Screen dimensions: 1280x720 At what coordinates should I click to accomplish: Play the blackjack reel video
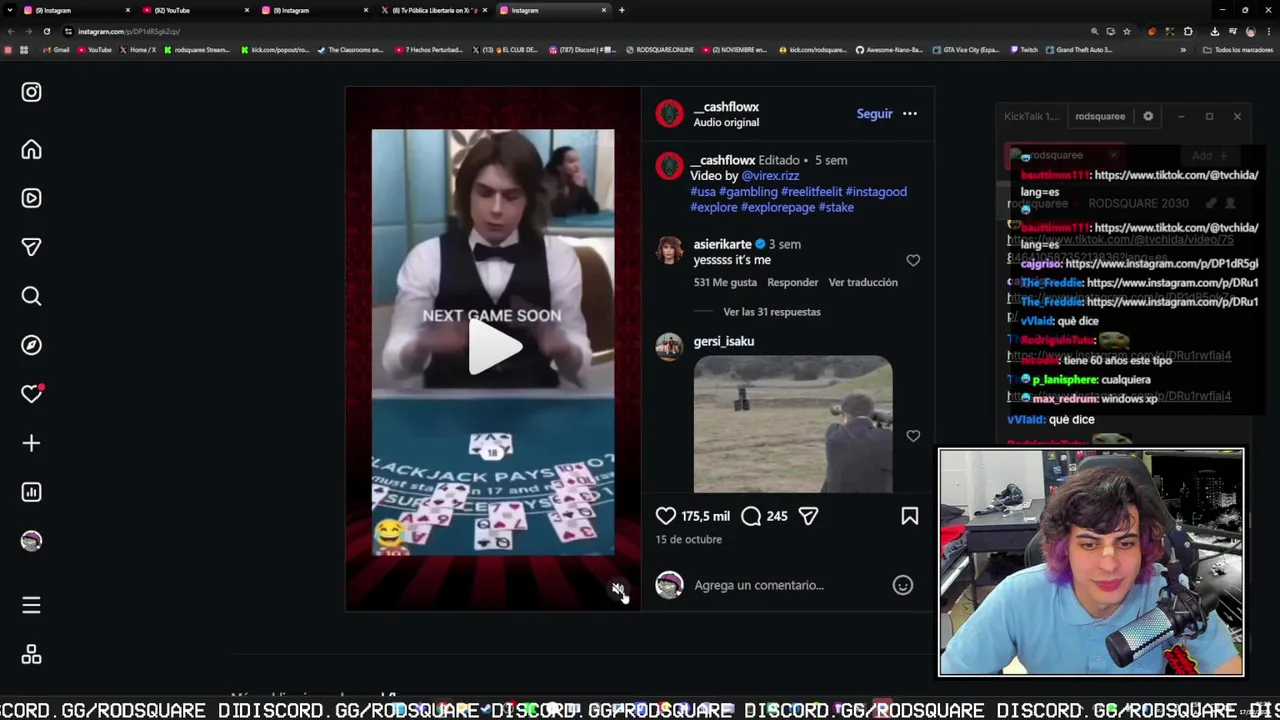(494, 348)
